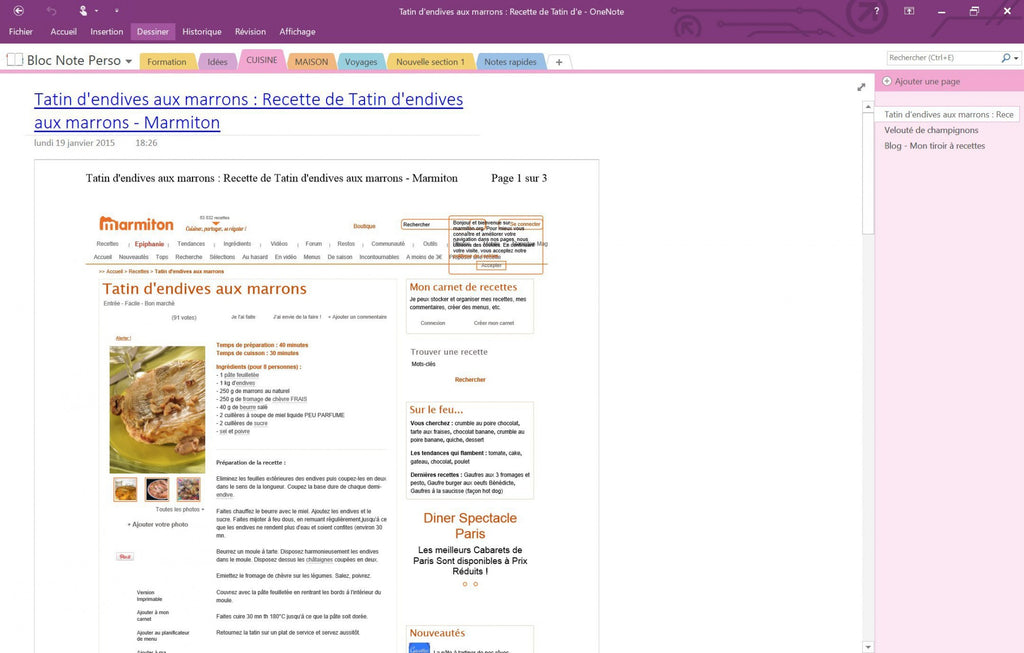Click the Temps de préparation : 40 minutes text
The height and width of the screenshot is (653, 1024).
(262, 345)
